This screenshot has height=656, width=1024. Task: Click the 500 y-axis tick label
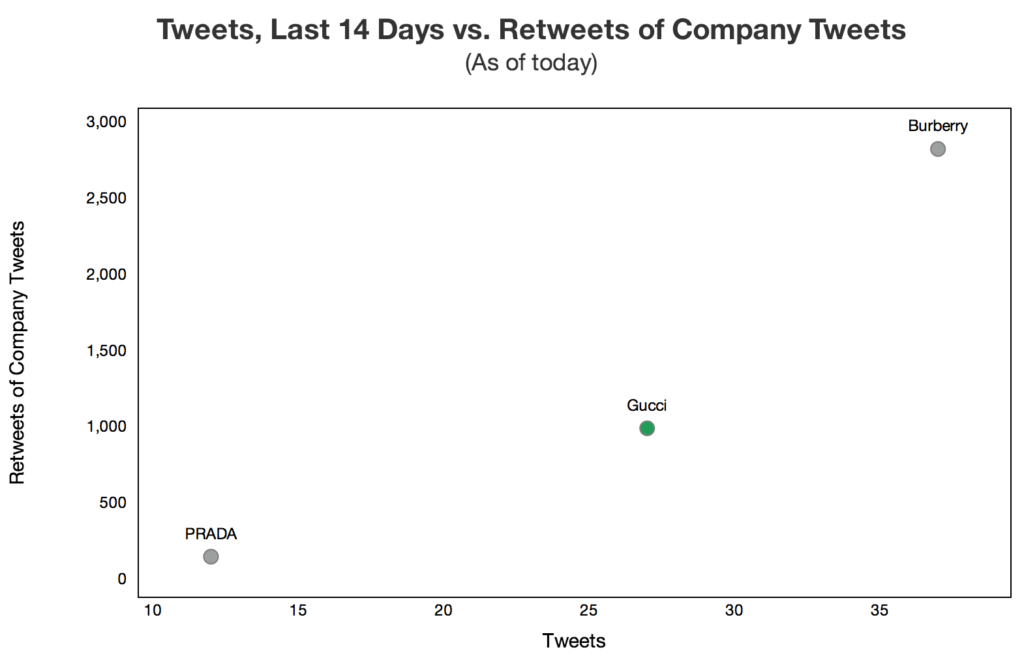click(x=113, y=502)
